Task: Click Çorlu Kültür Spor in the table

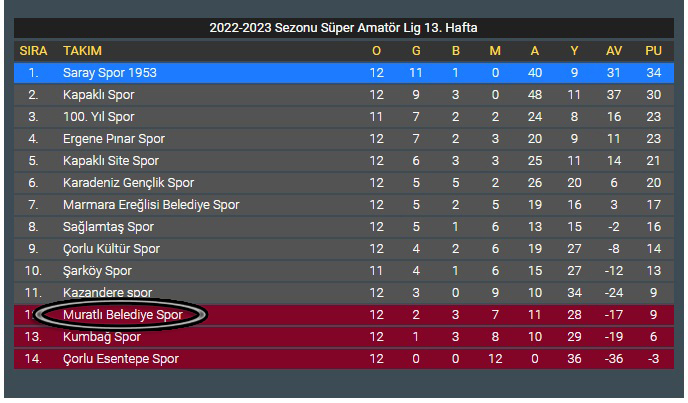Action: point(111,248)
